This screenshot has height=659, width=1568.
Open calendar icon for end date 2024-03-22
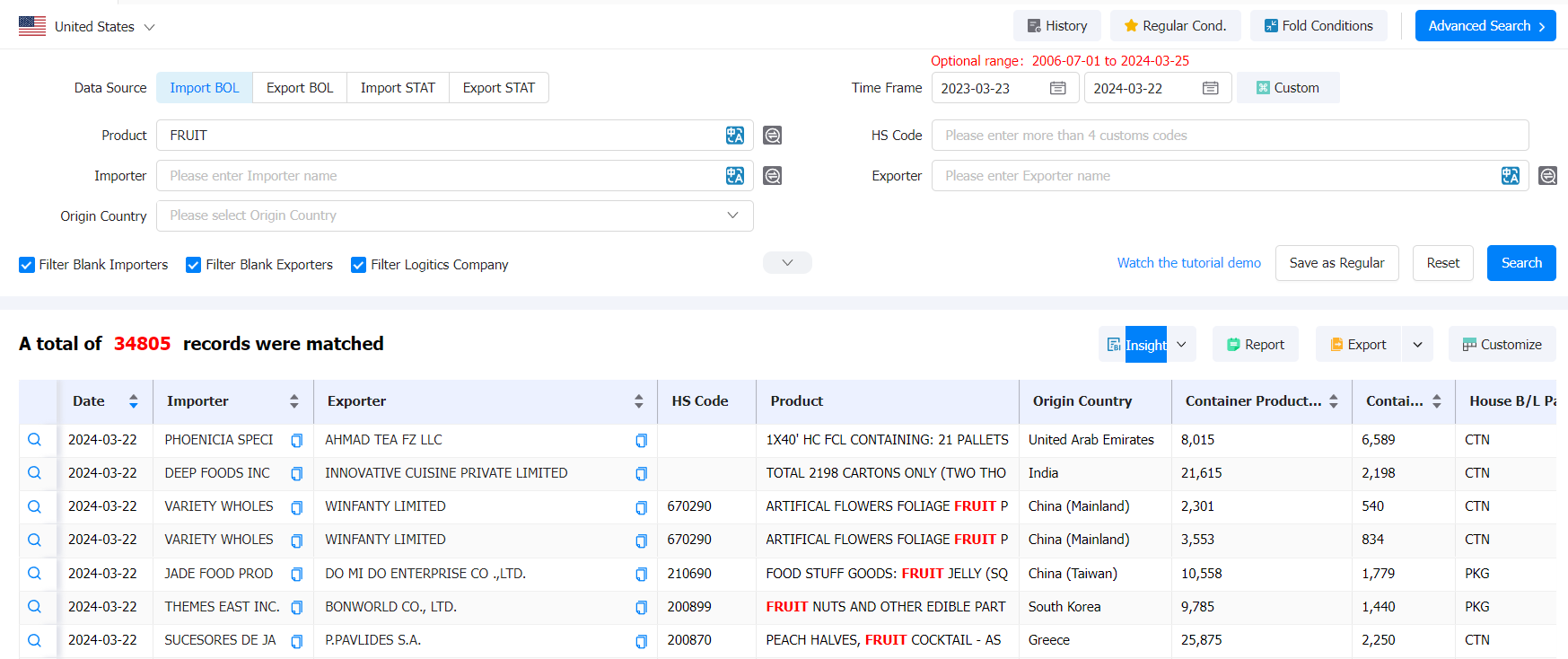(1210, 88)
